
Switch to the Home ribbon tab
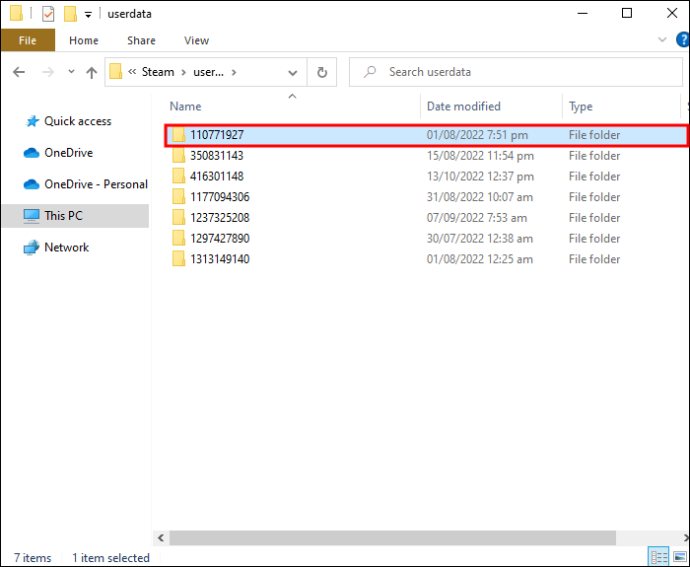(84, 40)
